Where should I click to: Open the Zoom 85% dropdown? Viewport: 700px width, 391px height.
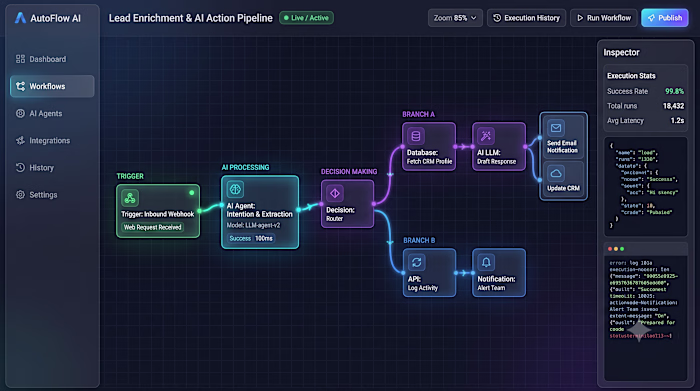pos(455,18)
